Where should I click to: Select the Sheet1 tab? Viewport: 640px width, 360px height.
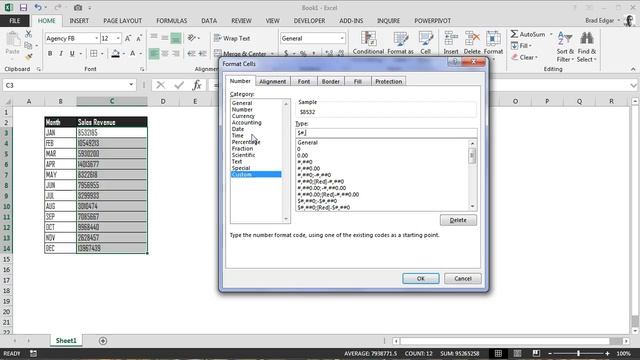click(66, 340)
